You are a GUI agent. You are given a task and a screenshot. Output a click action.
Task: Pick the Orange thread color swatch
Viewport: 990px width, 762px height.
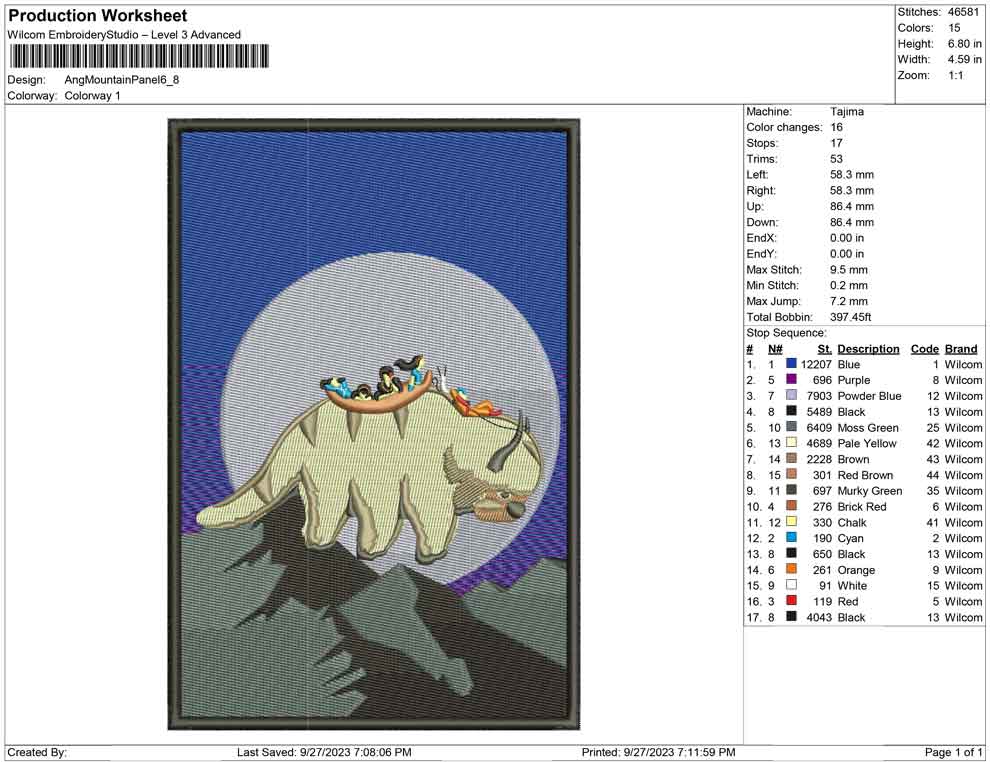click(791, 569)
